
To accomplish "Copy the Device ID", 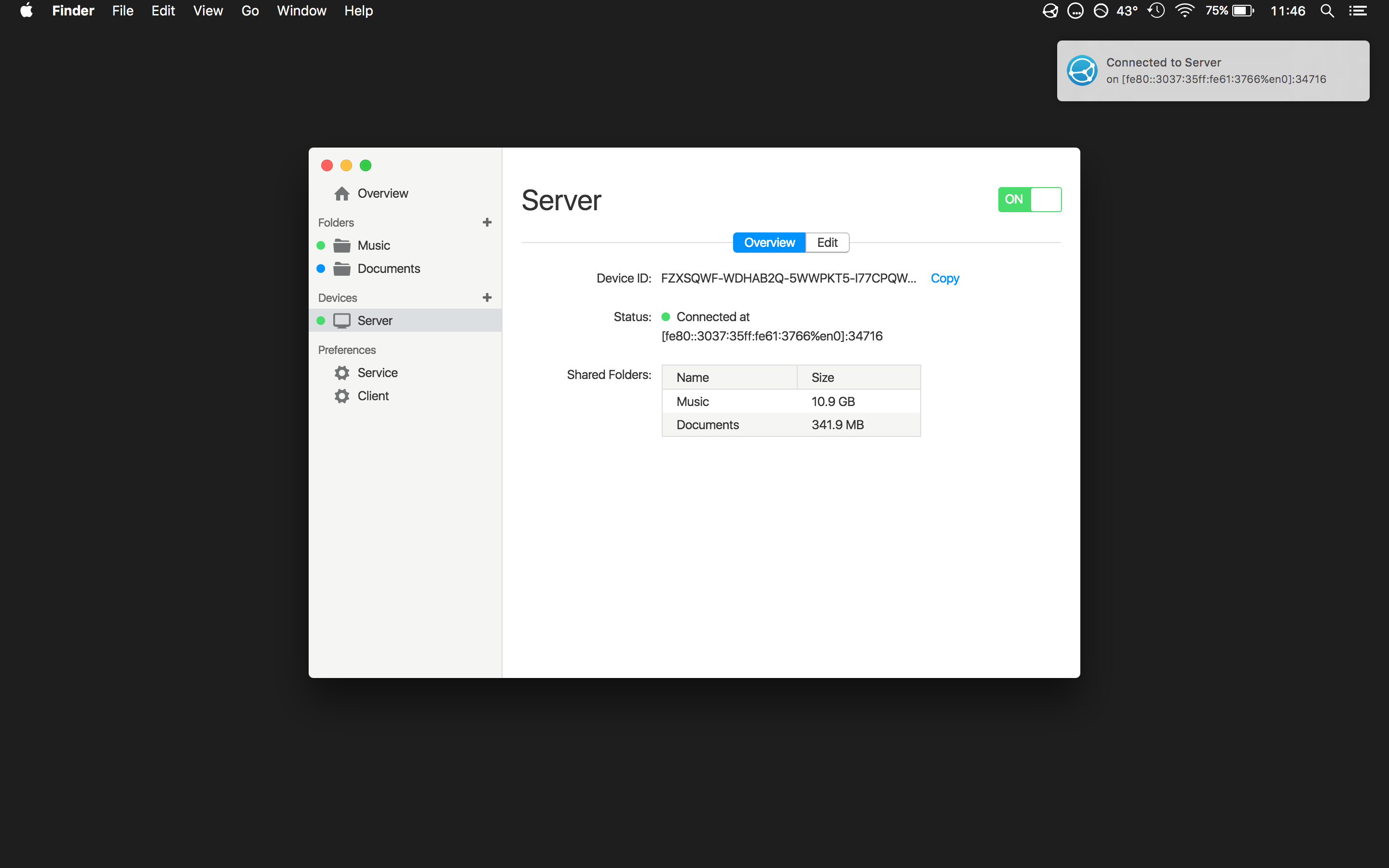I will pyautogui.click(x=944, y=278).
